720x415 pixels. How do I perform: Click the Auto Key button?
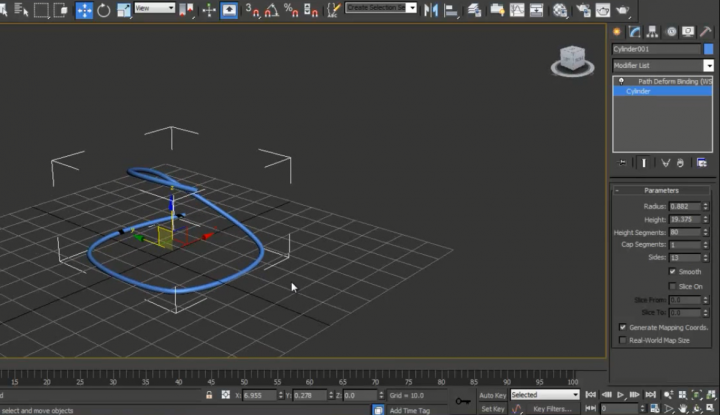click(x=492, y=395)
